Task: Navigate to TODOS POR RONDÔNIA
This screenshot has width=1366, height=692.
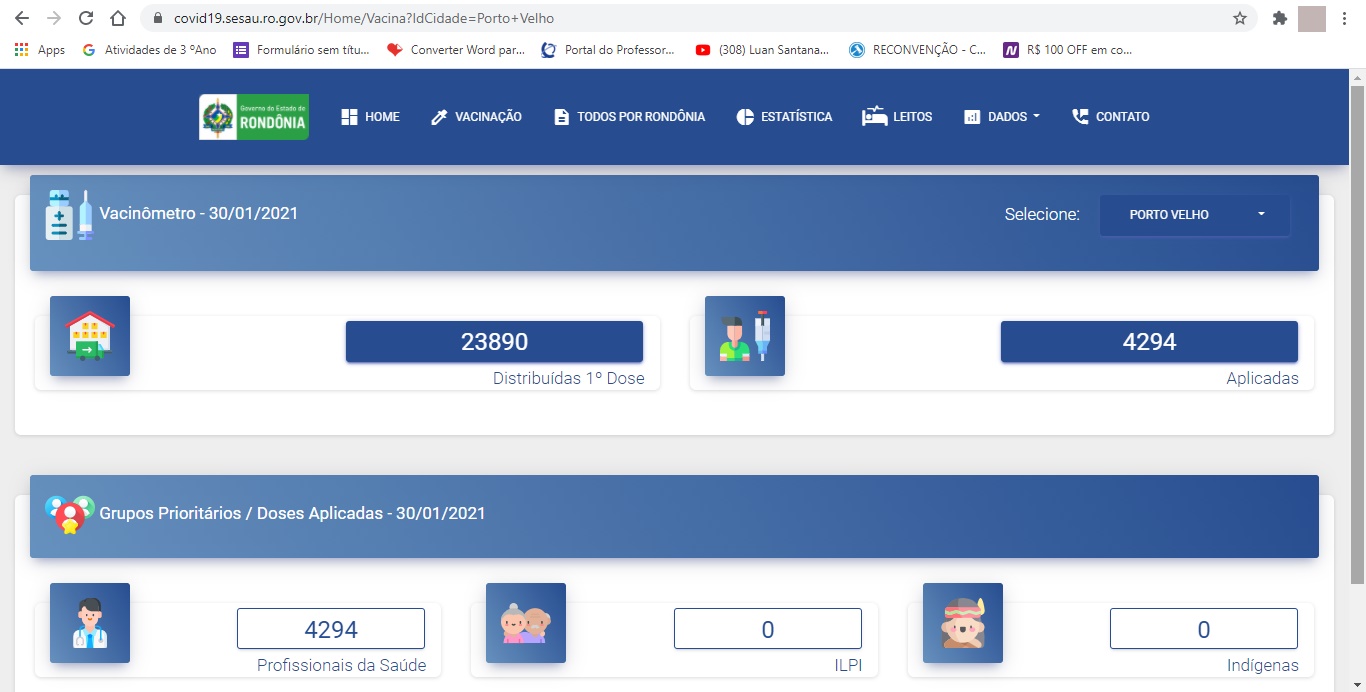Action: [629, 117]
